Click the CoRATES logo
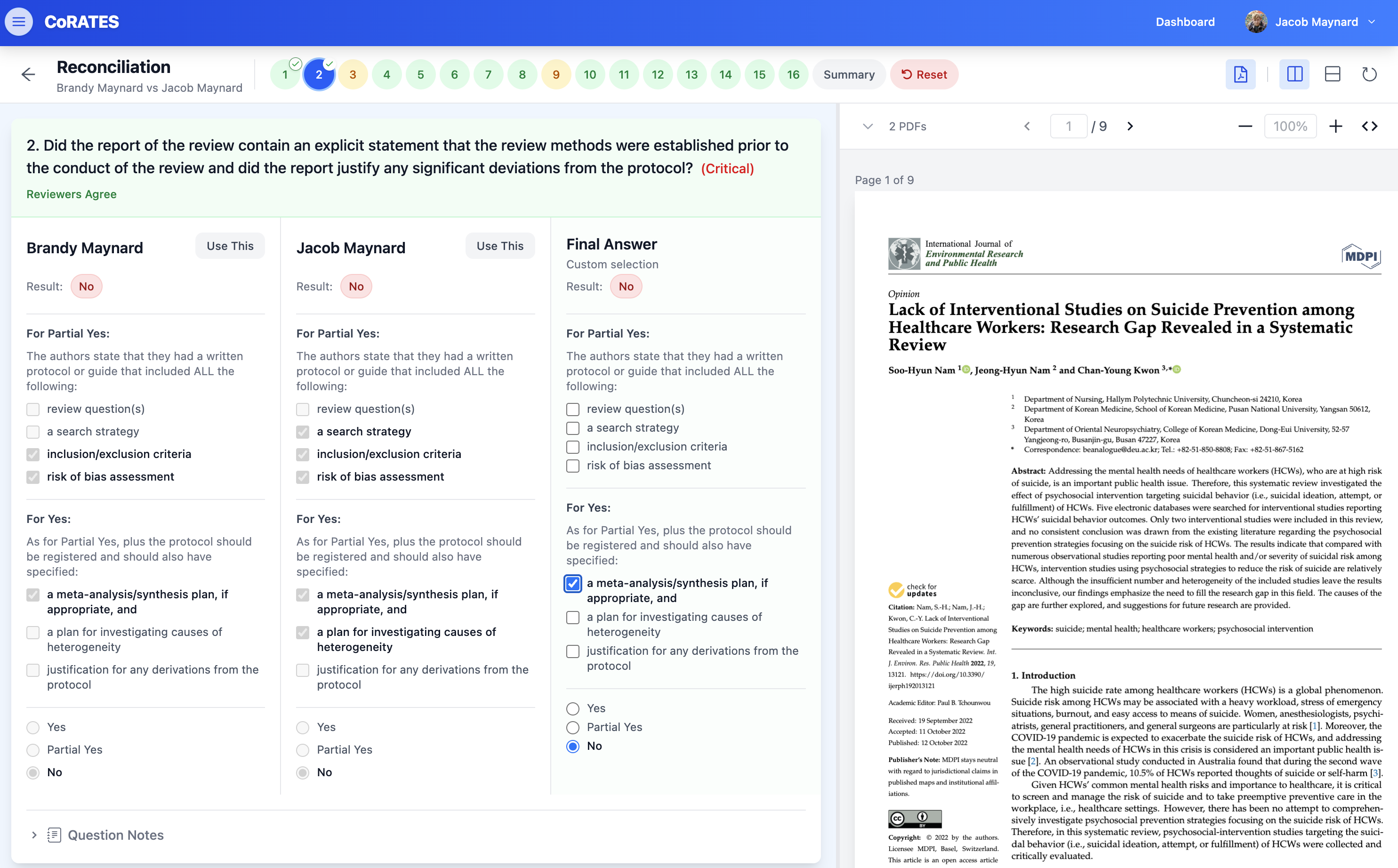1398x868 pixels. [81, 22]
